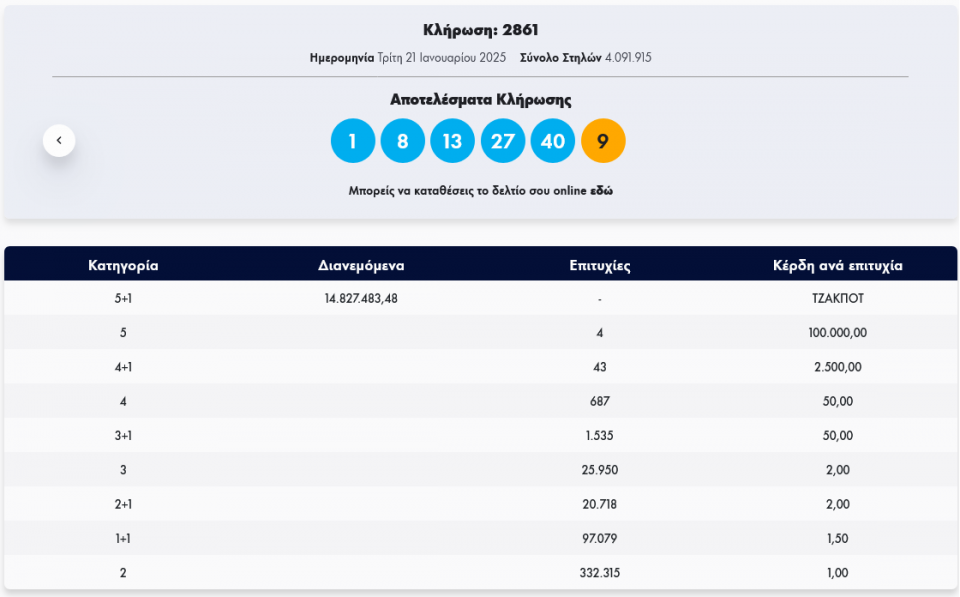Click the blue ball showing number 1
This screenshot has height=597, width=960.
point(353,141)
